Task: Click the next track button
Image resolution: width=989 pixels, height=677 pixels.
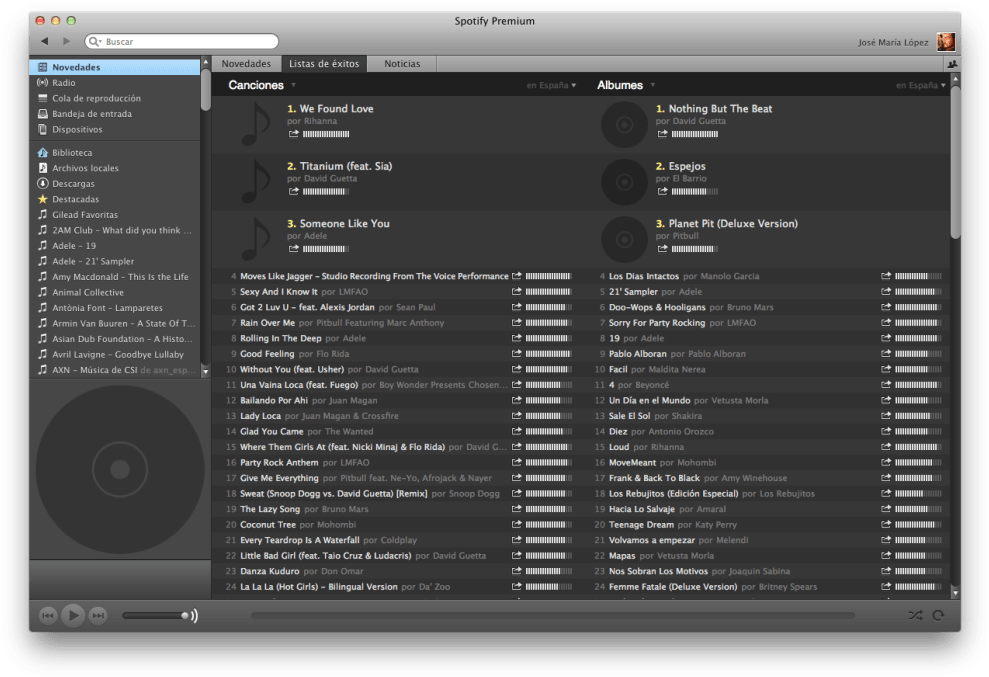Action: click(98, 615)
